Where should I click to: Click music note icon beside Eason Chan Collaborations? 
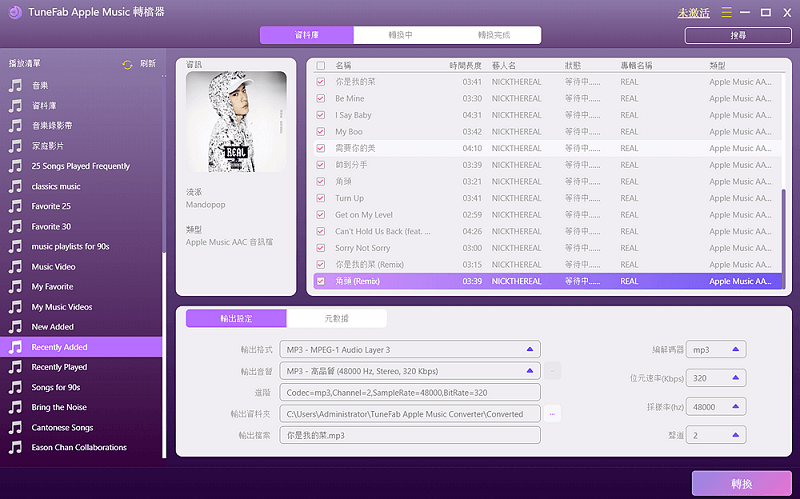click(x=16, y=447)
